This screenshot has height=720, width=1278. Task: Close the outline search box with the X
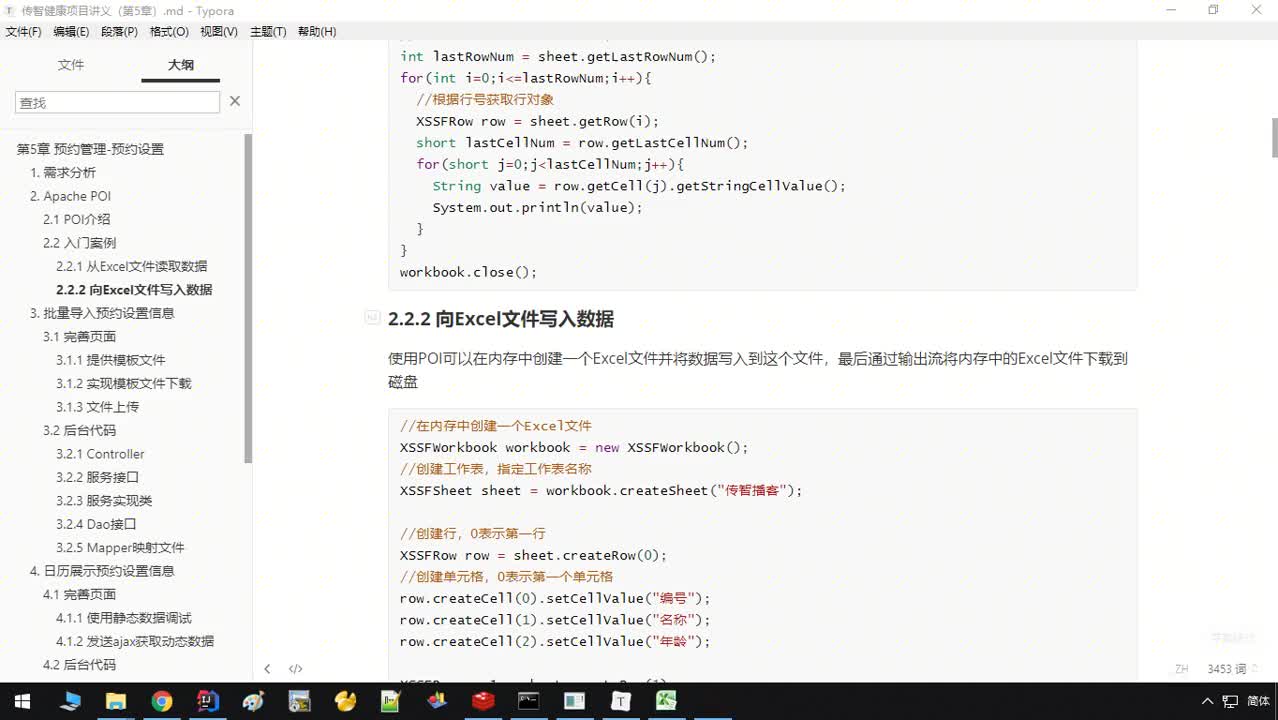tap(235, 101)
